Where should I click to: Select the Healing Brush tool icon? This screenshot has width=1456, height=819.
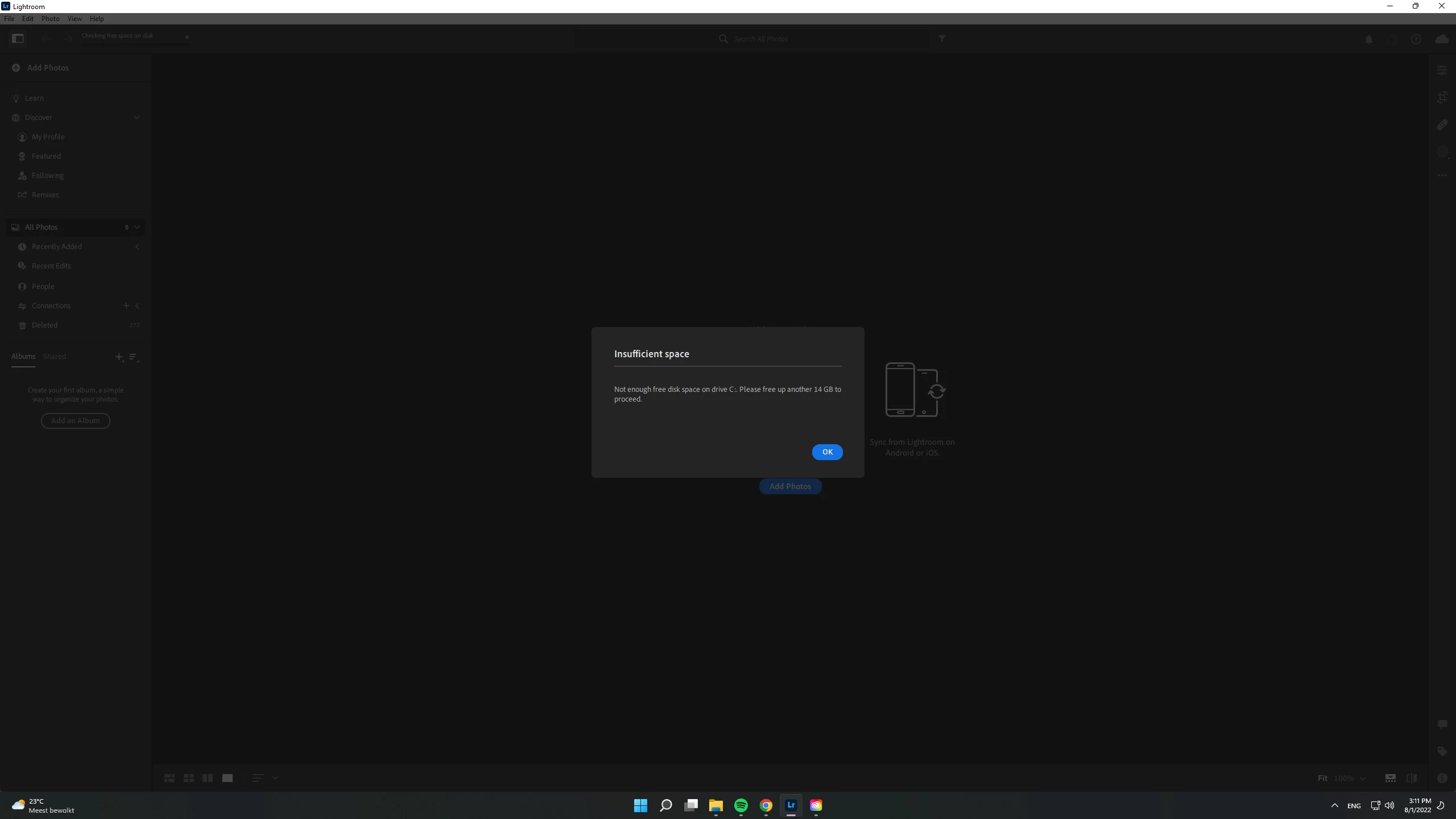click(x=1442, y=125)
